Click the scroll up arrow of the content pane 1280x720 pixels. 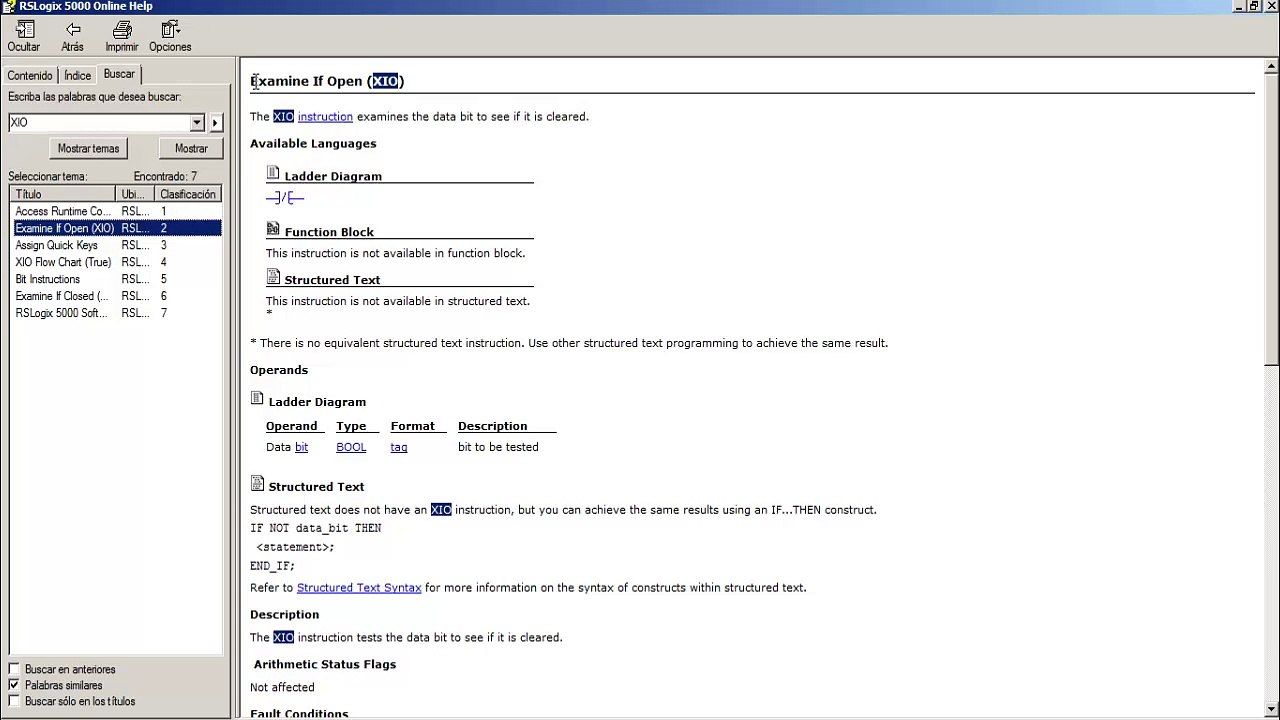1271,65
